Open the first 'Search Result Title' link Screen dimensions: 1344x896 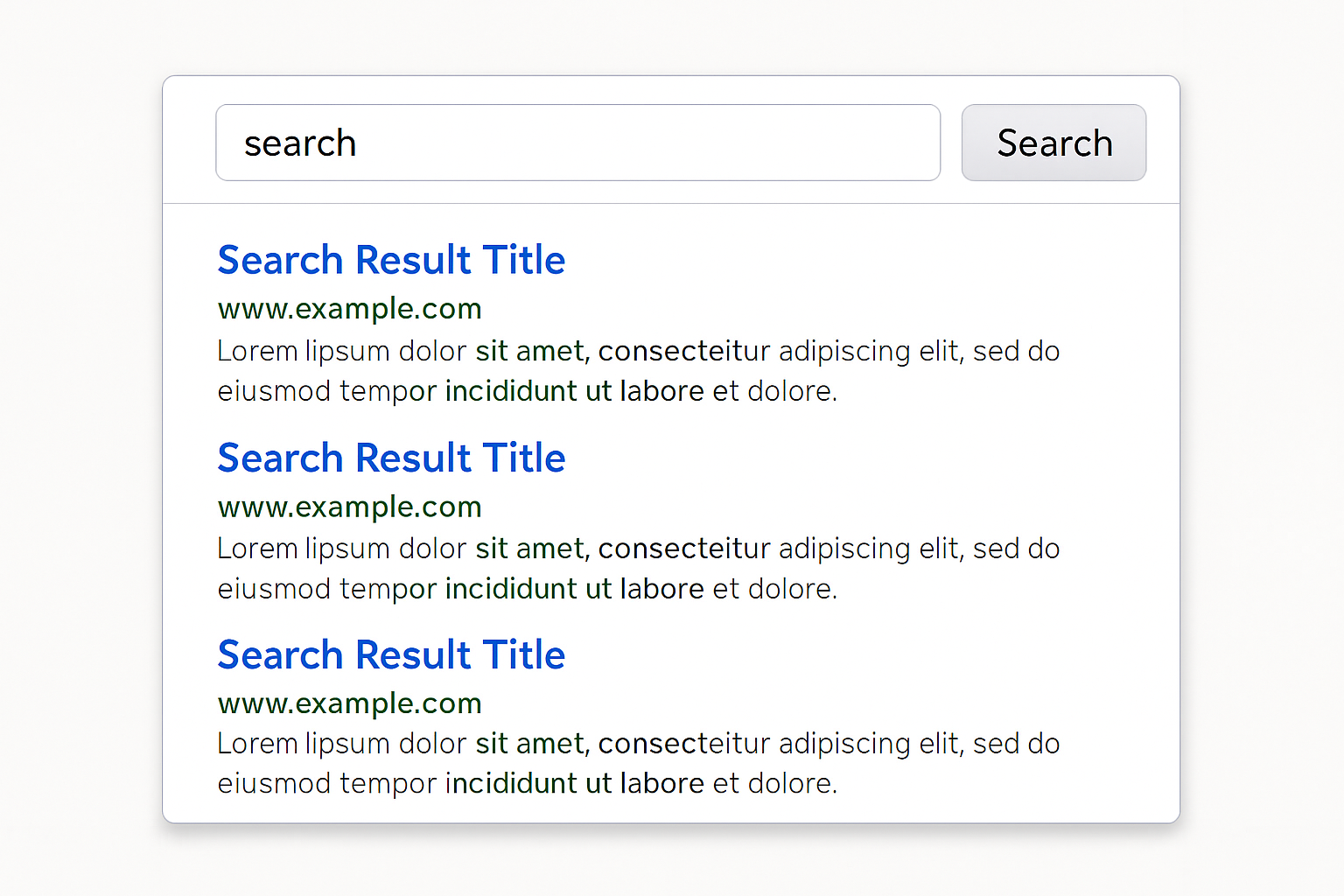(x=391, y=259)
